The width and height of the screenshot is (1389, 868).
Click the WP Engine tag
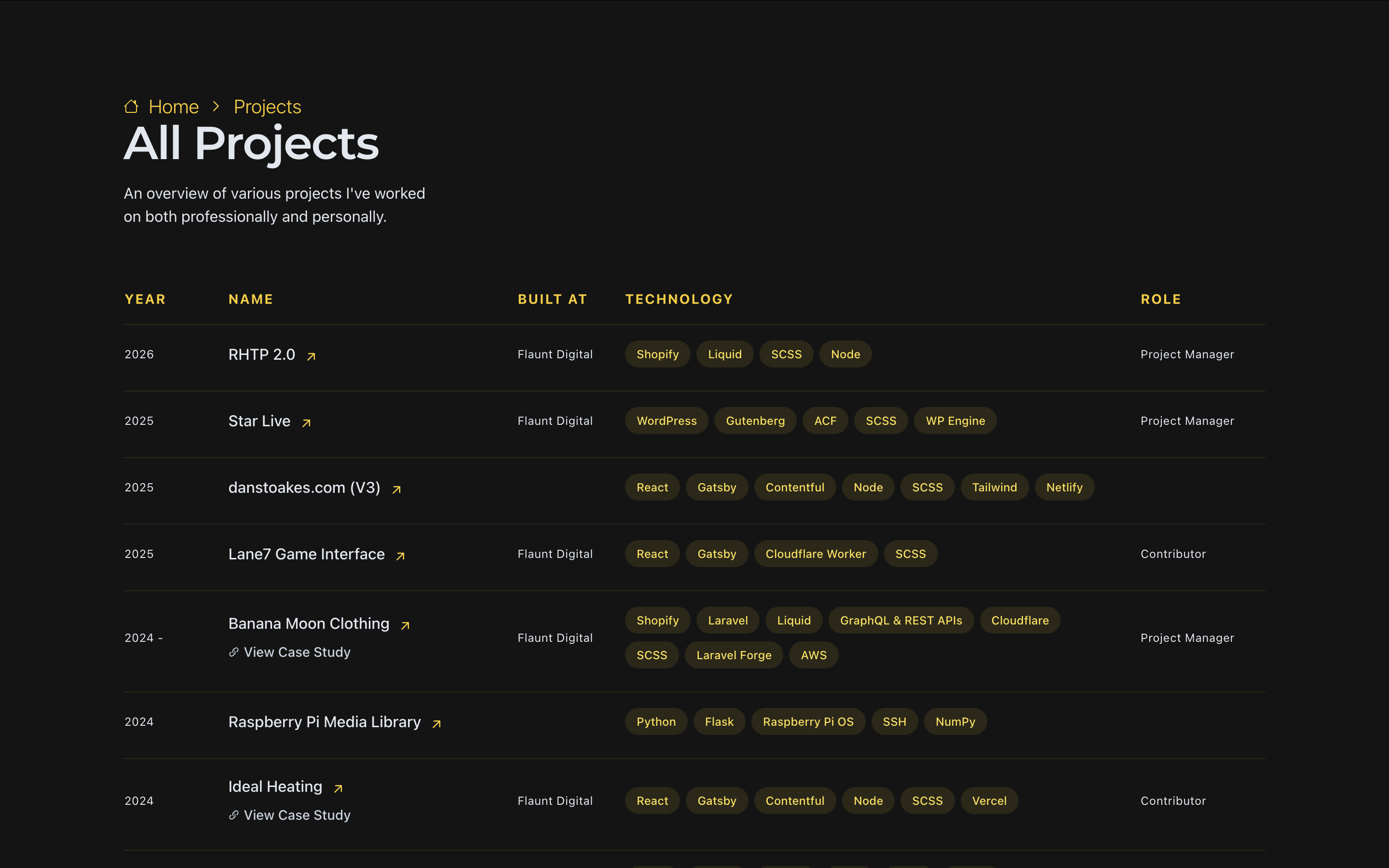[x=955, y=421]
